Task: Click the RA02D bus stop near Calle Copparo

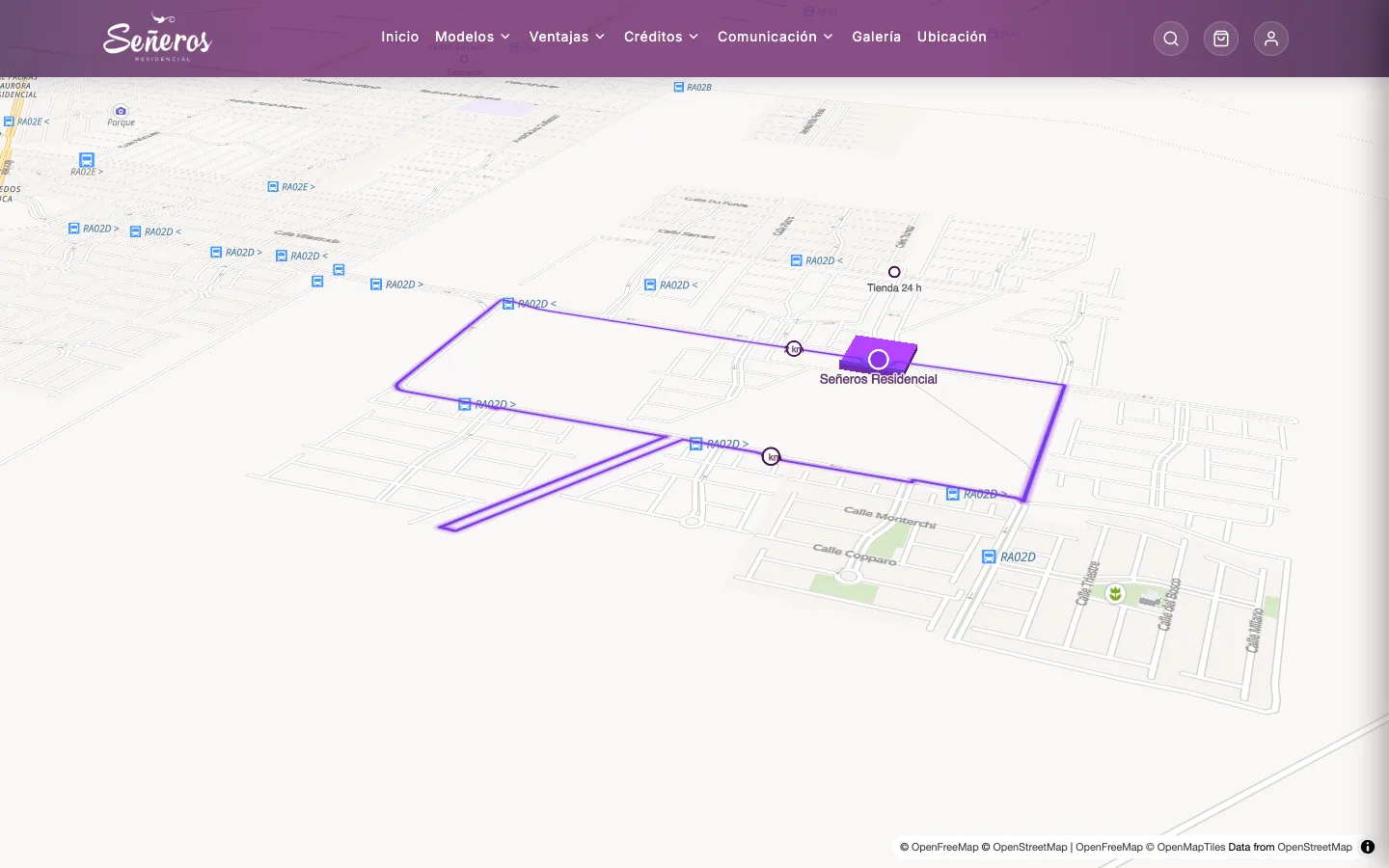Action: point(989,556)
